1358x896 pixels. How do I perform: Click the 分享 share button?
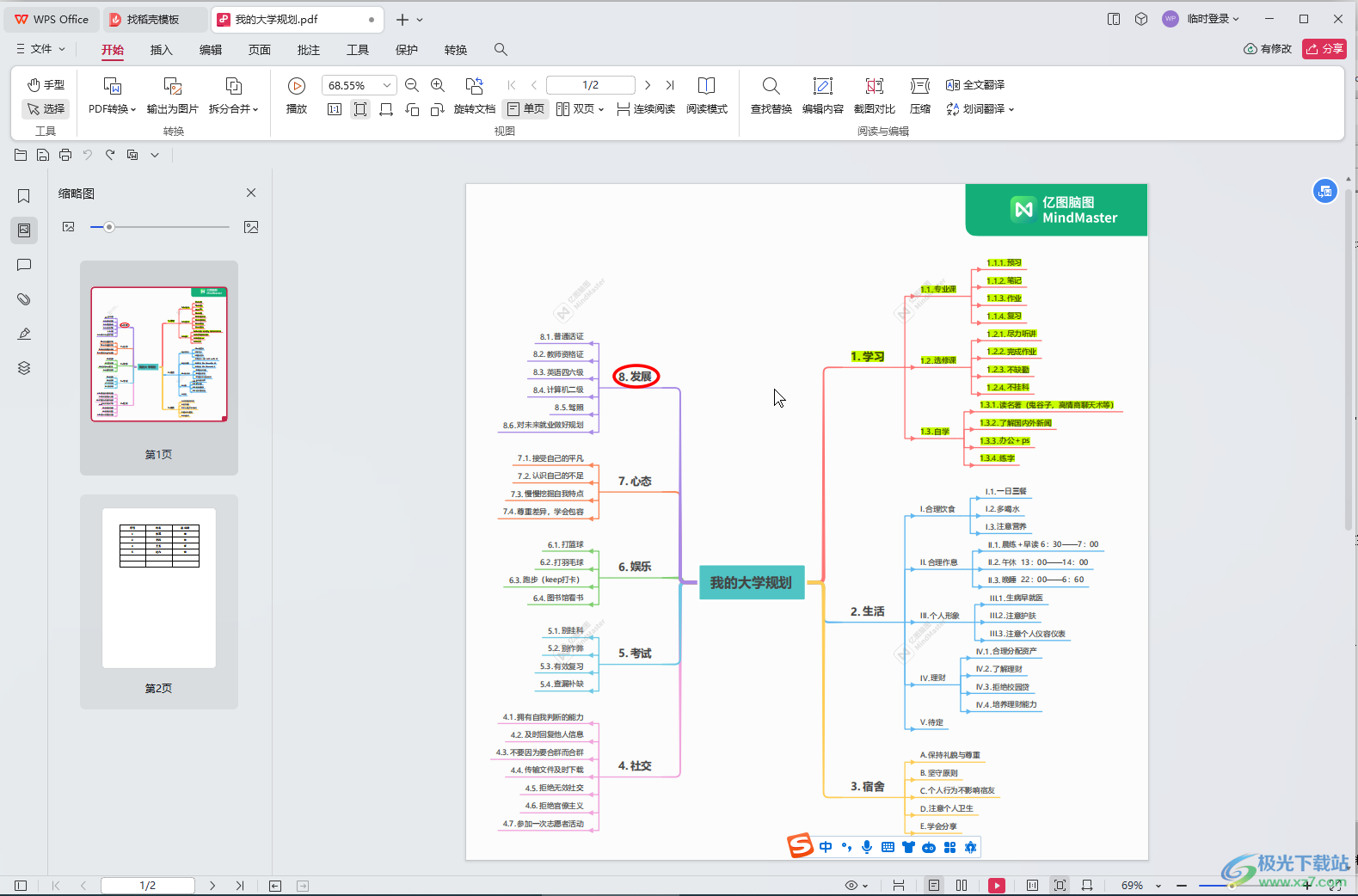[1324, 49]
